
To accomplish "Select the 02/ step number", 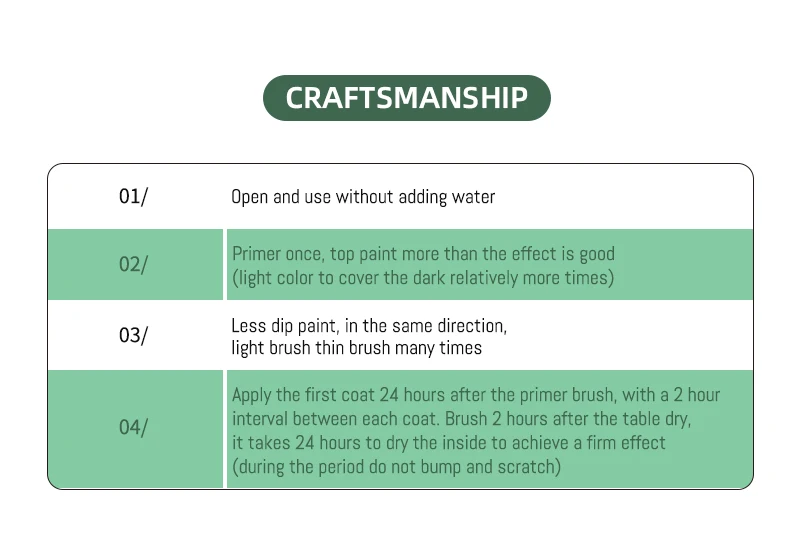I will (133, 265).
